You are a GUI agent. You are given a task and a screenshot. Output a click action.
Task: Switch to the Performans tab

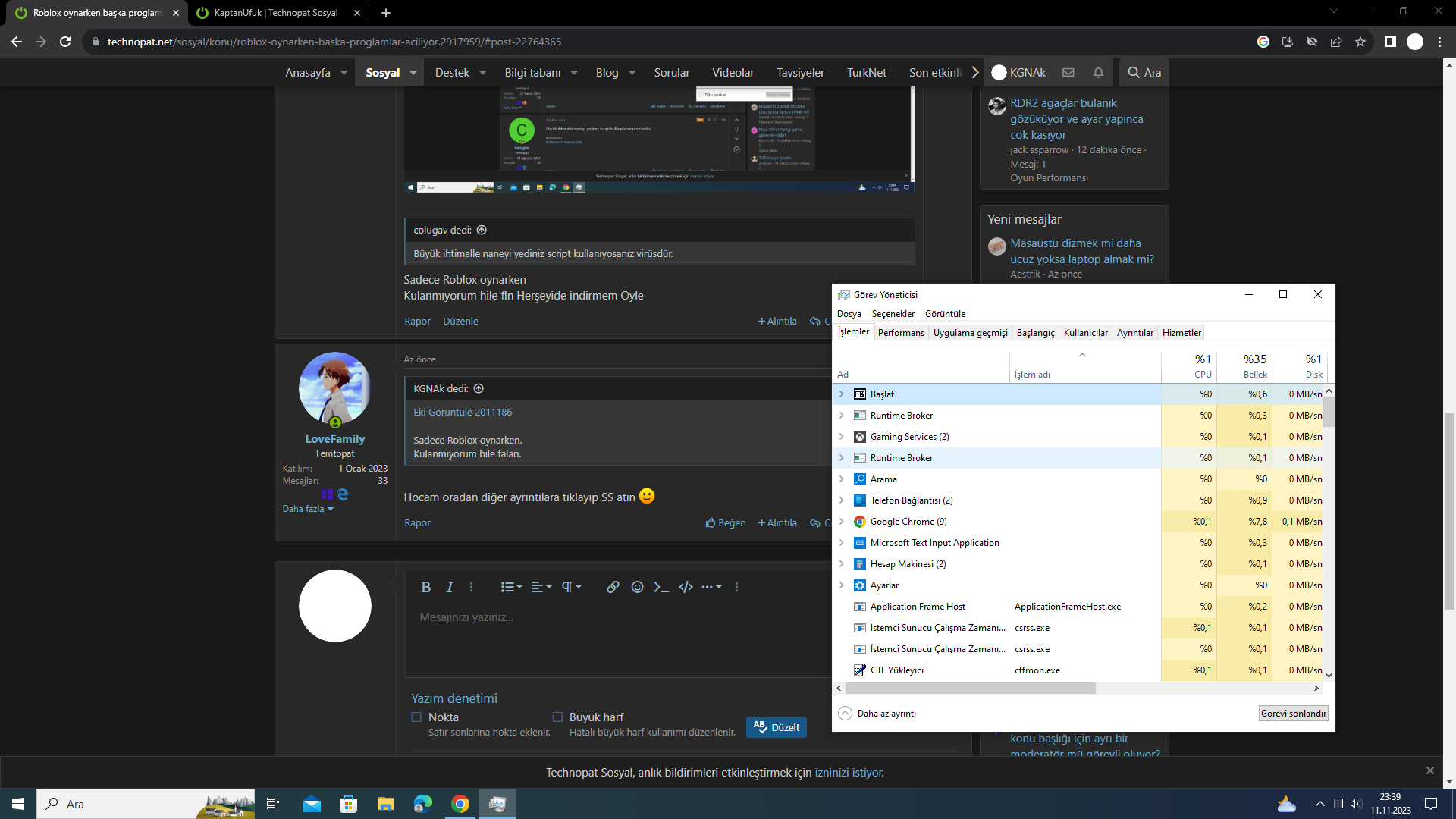[x=901, y=333]
